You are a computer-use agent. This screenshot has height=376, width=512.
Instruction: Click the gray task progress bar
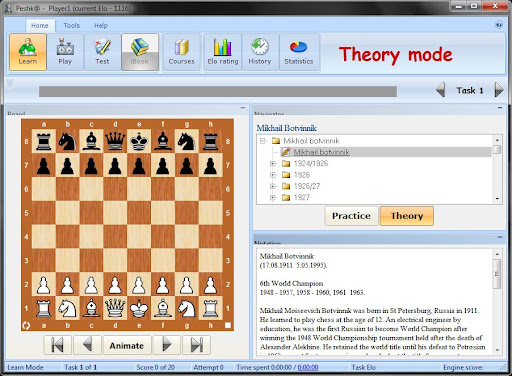point(218,91)
